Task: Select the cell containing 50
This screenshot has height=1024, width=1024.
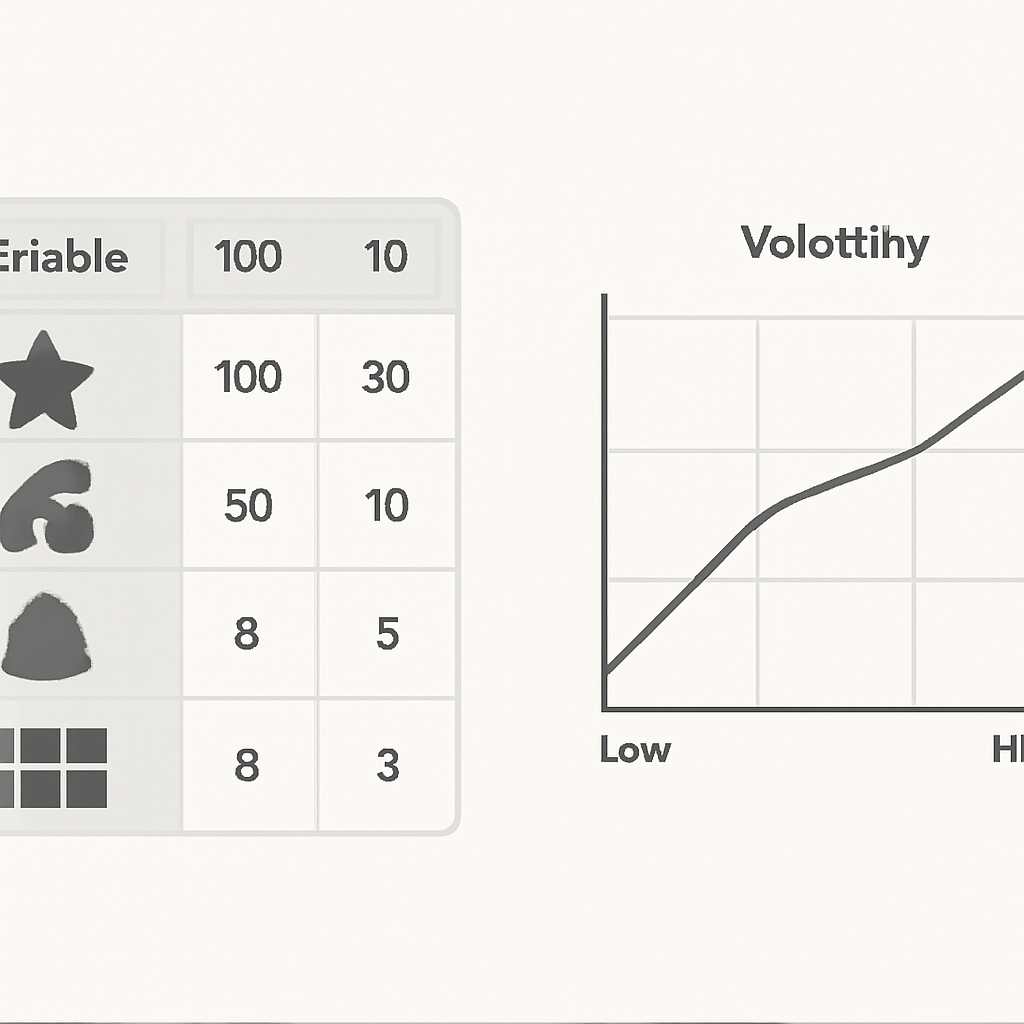Action: coord(248,505)
